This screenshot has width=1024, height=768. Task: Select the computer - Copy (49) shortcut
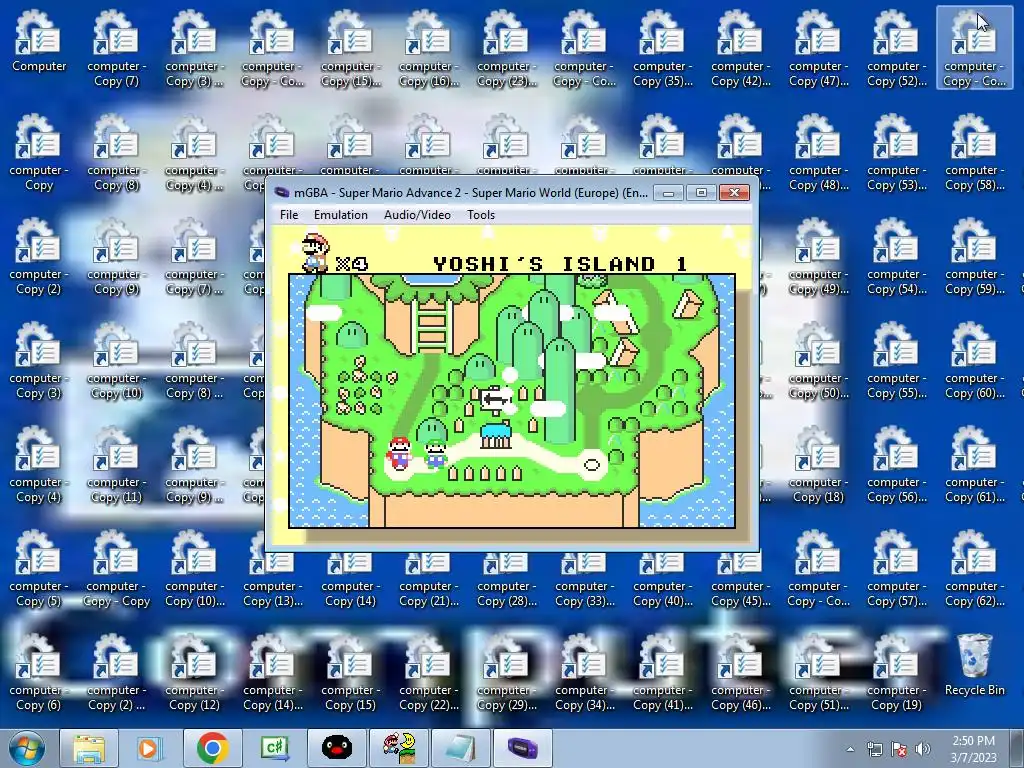pyautogui.click(x=818, y=256)
